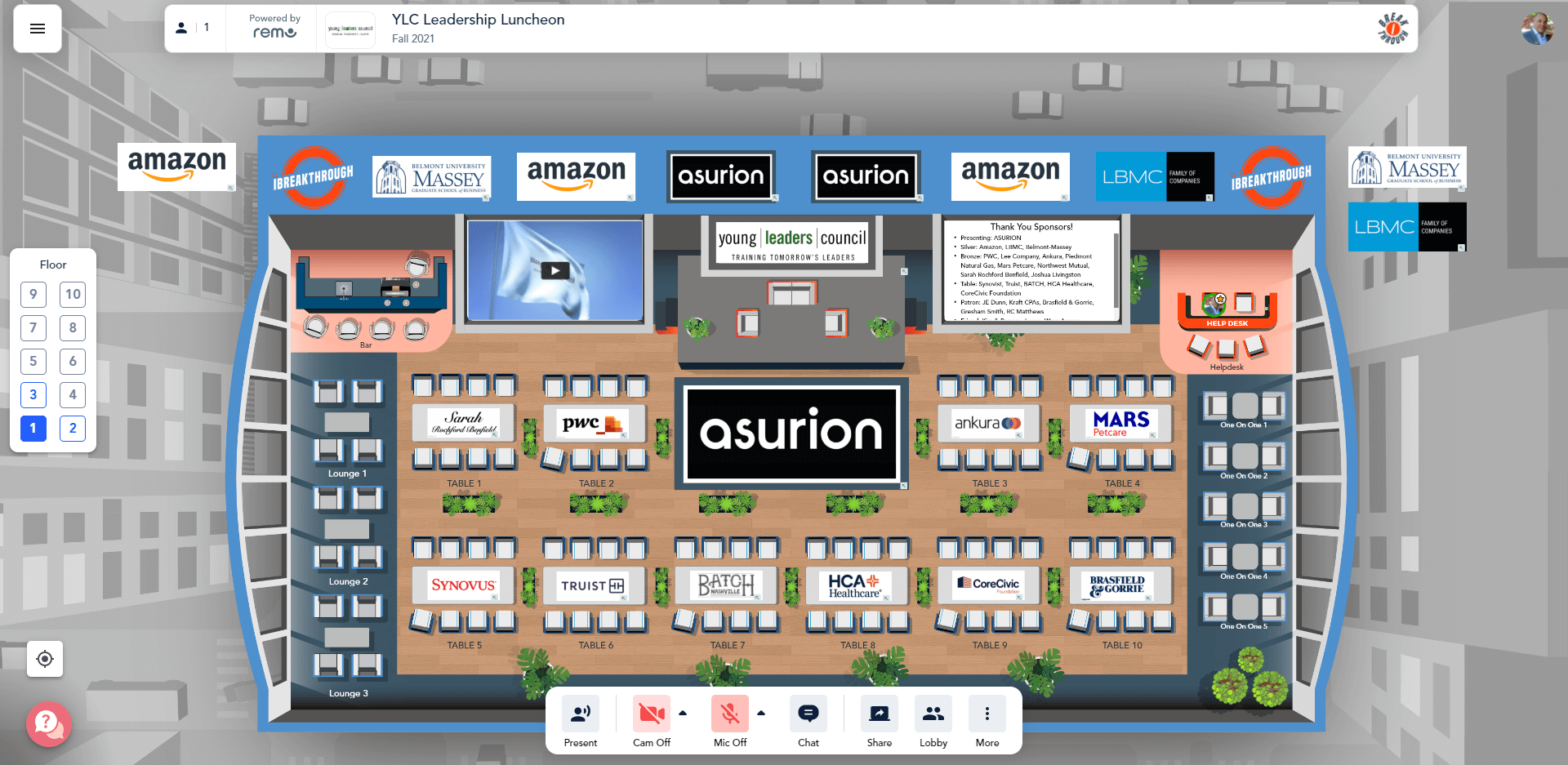Join Lounge 1 seating

point(348,422)
